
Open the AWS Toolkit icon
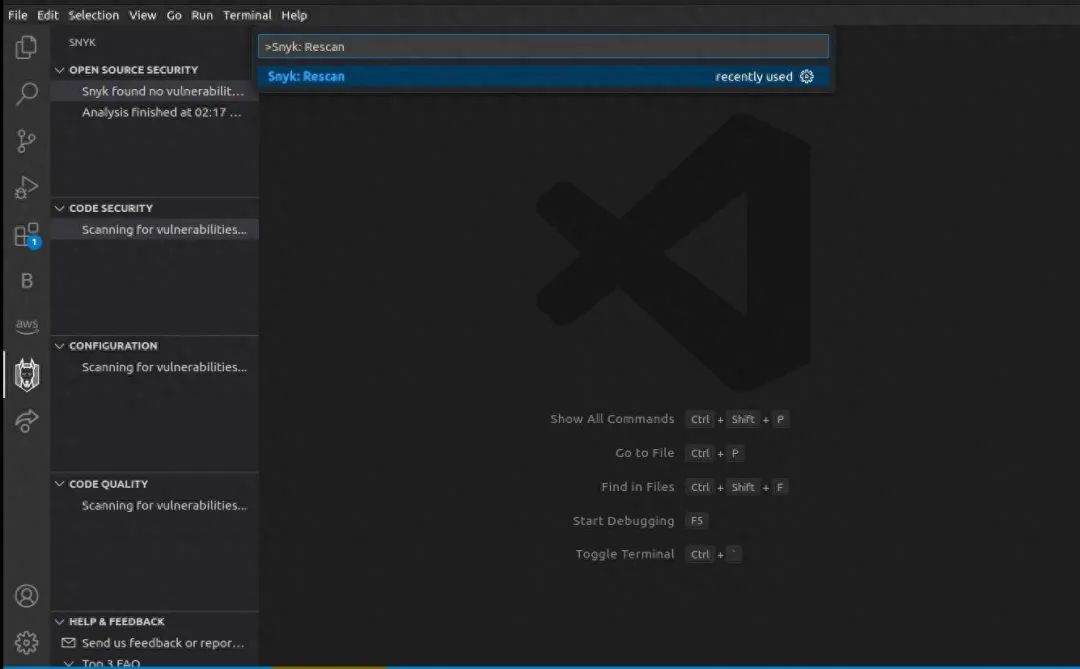26,325
